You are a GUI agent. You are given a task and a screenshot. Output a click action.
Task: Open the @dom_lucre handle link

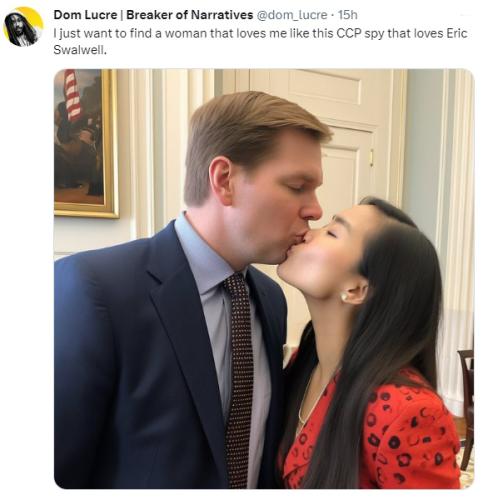point(292,15)
